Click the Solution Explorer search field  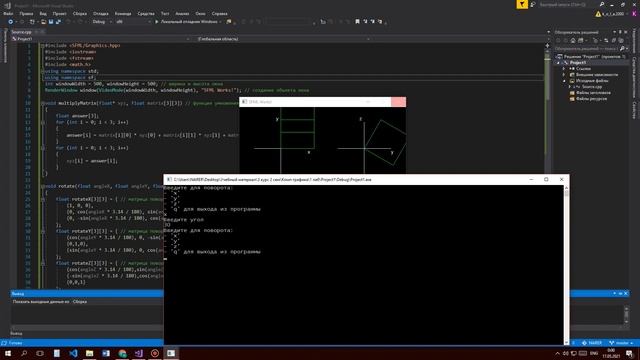pyautogui.click(x=586, y=48)
